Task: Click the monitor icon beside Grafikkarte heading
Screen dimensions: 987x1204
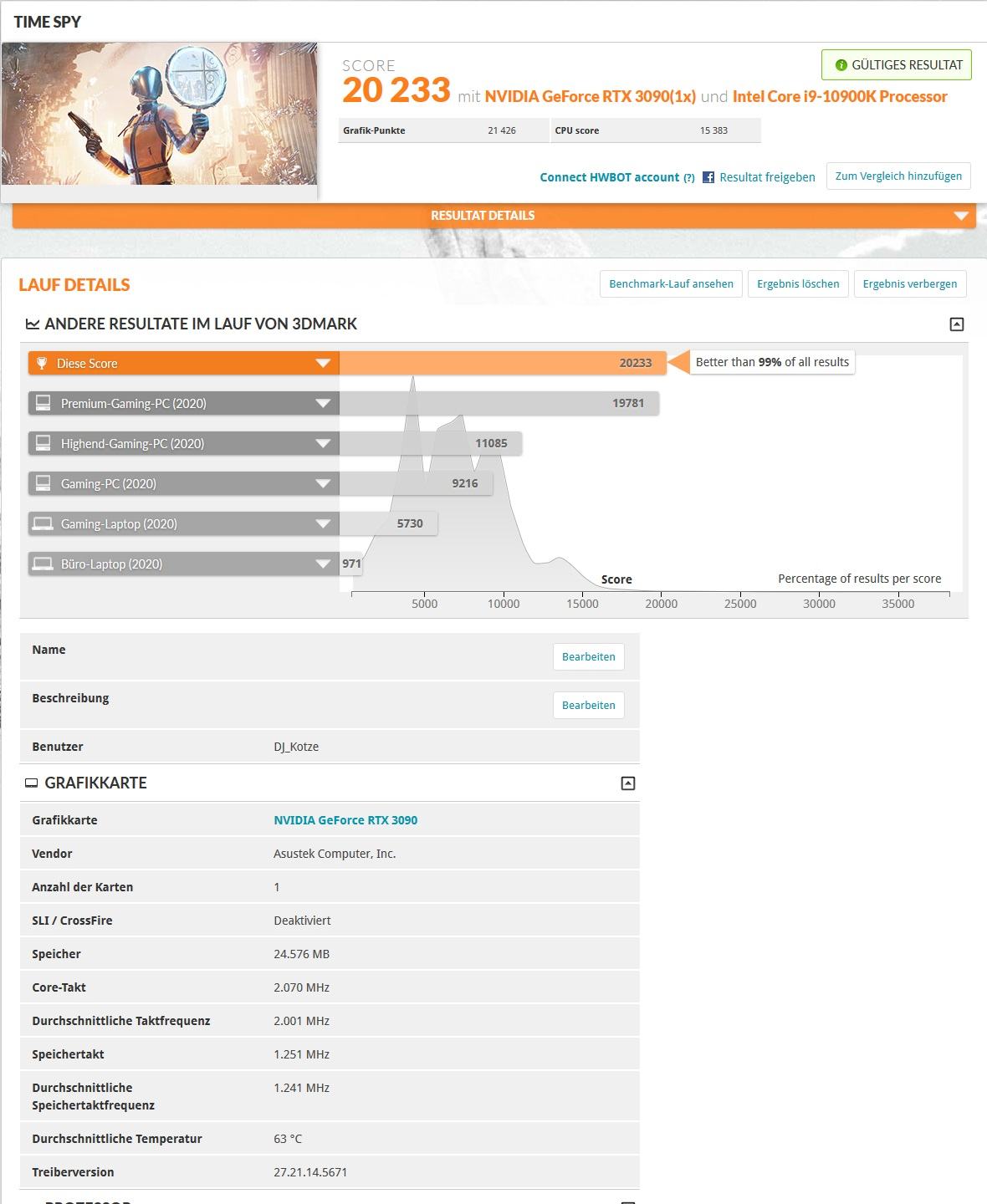Action: tap(32, 783)
